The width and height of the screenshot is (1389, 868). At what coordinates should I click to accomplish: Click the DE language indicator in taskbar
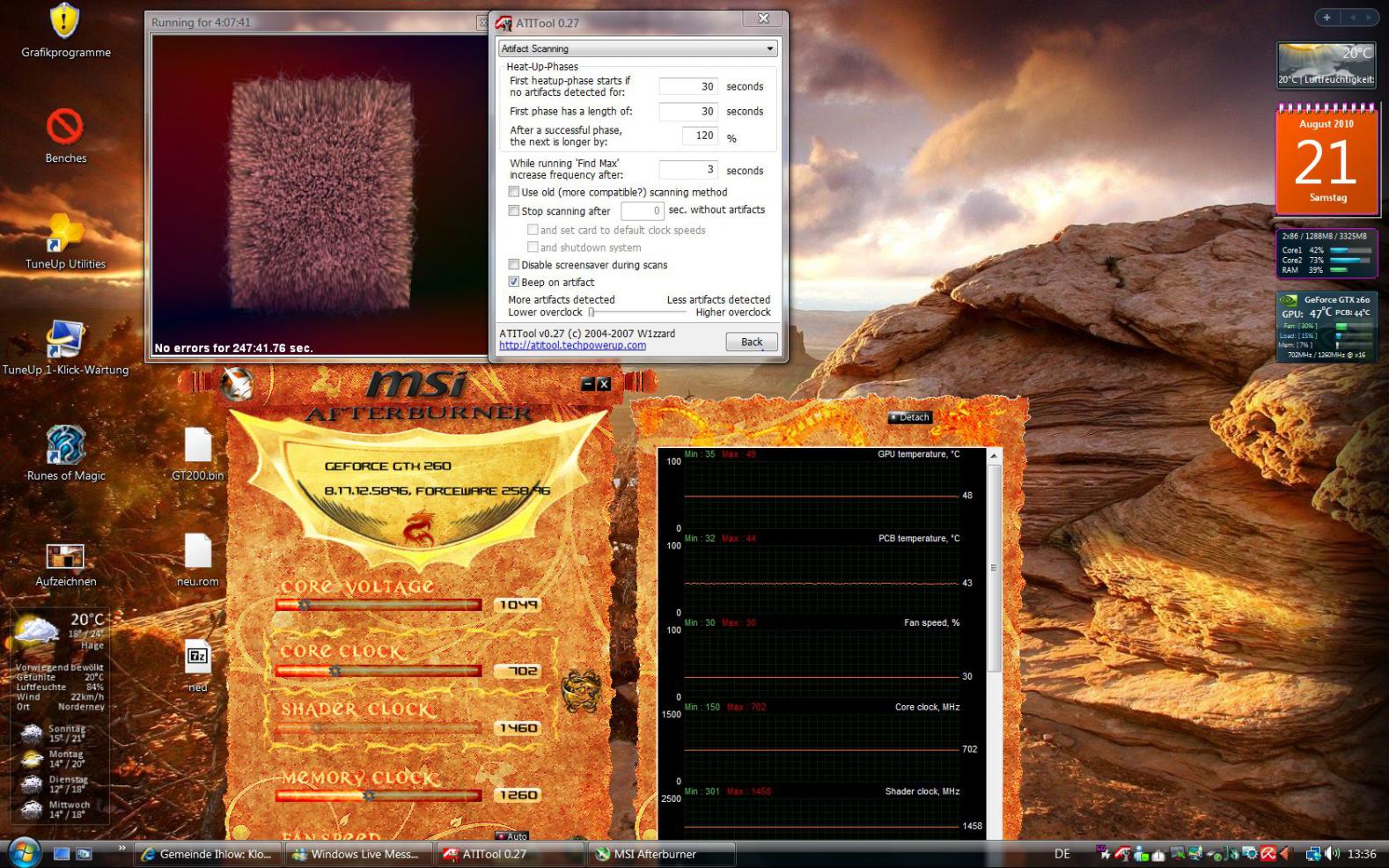(x=1062, y=854)
